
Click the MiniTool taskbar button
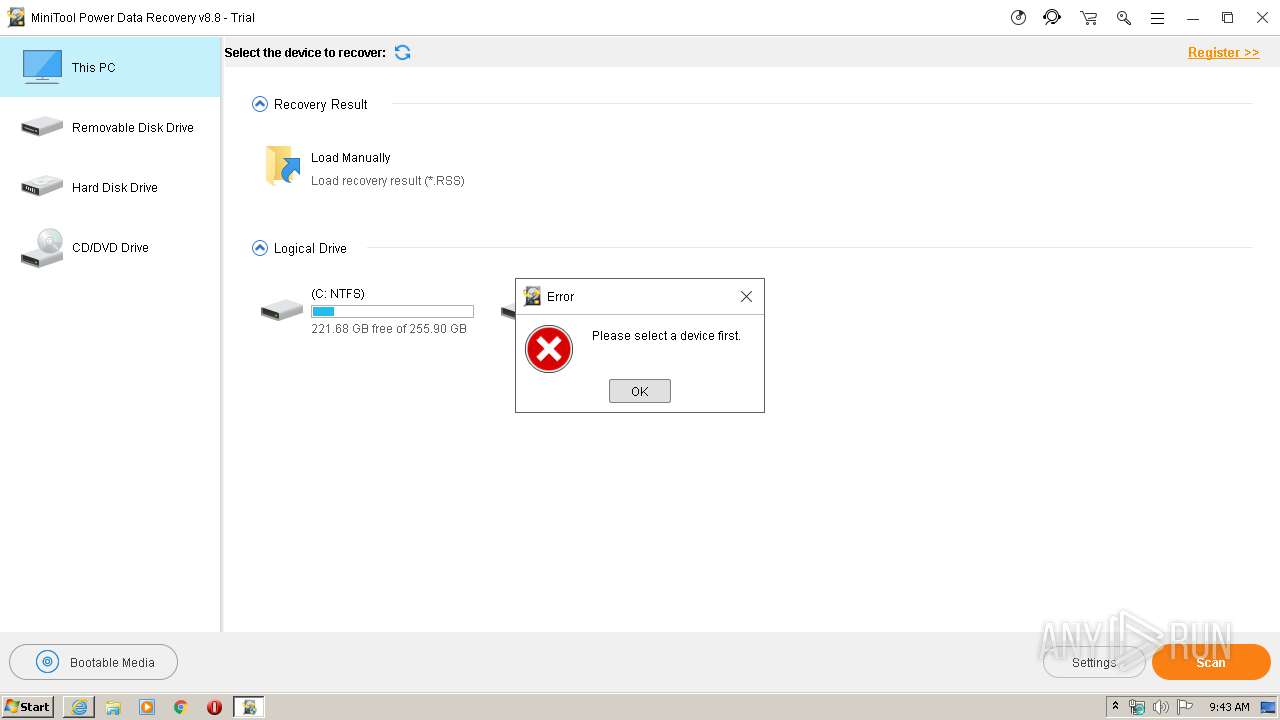tap(249, 707)
